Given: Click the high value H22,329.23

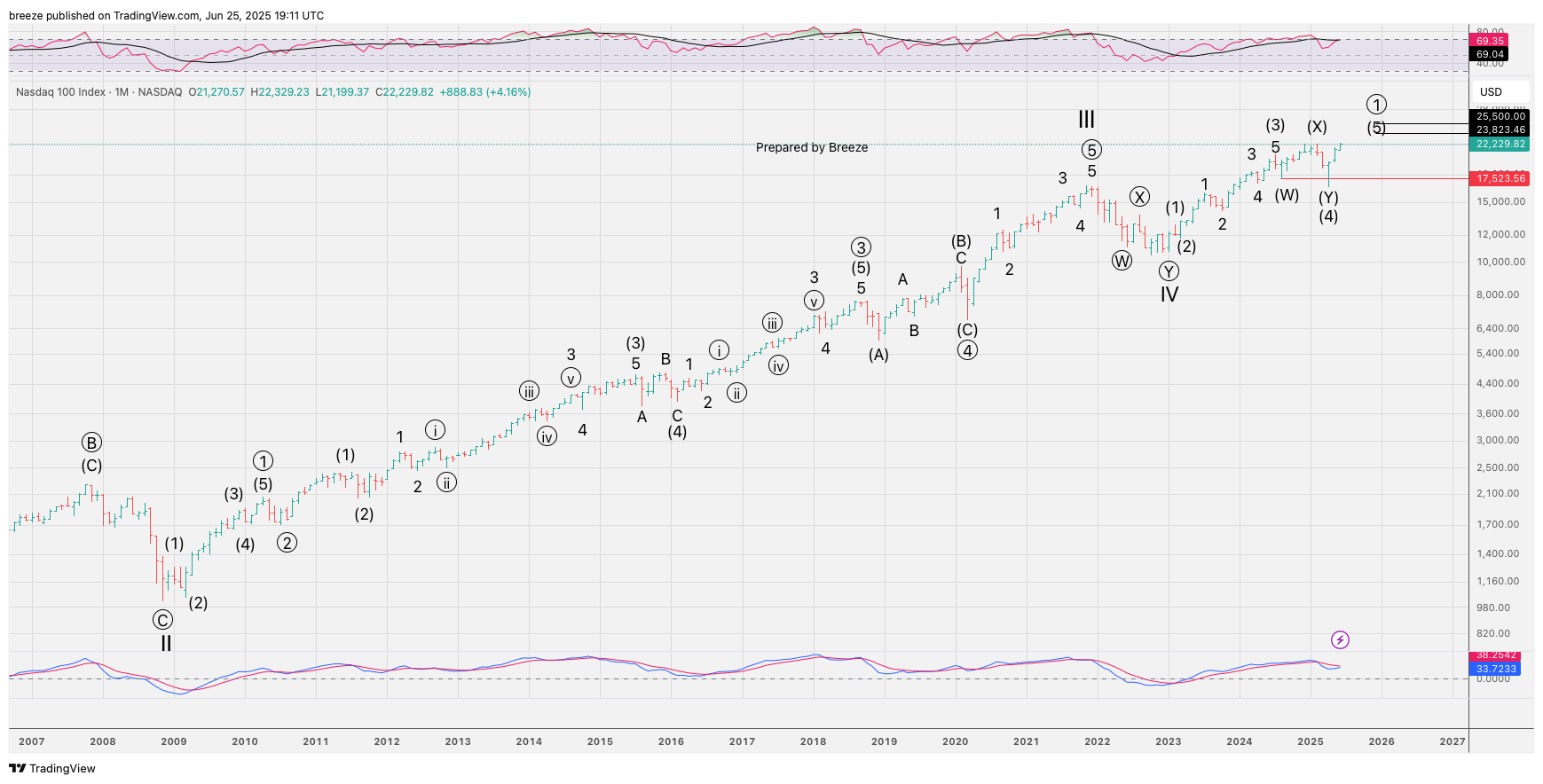Looking at the screenshot, I should 280,92.
